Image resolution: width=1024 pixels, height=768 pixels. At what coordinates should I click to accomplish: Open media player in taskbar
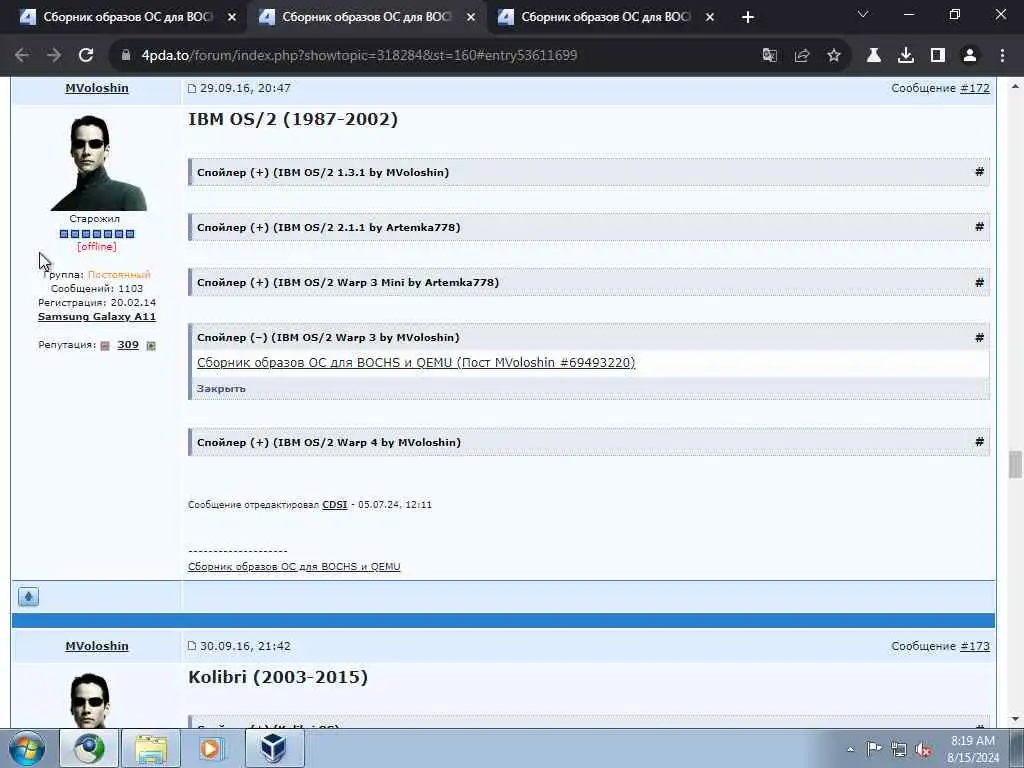click(x=212, y=748)
